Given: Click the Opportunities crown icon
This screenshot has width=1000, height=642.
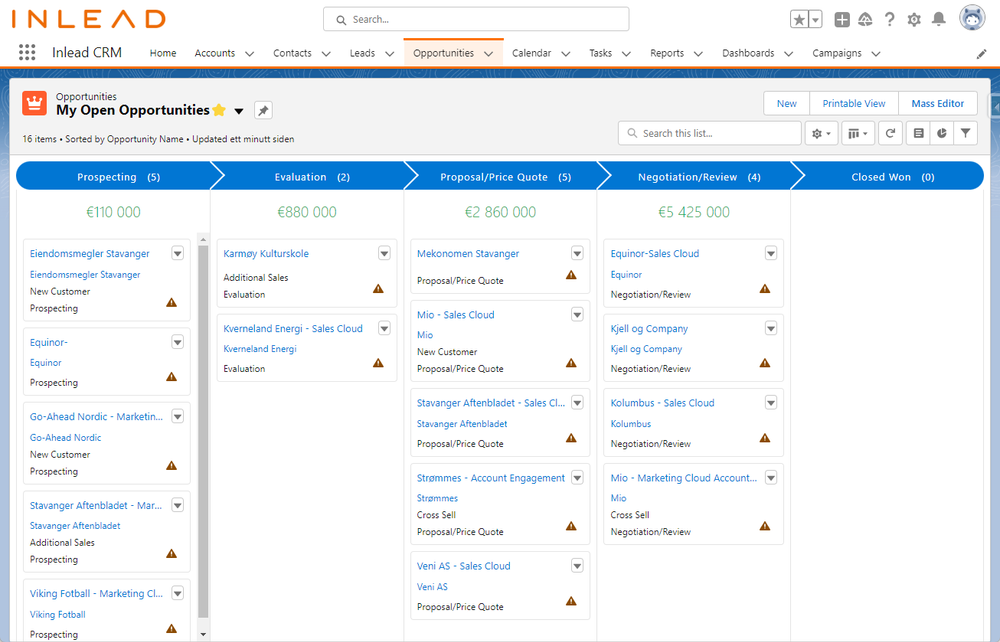Looking at the screenshot, I should coord(34,103).
